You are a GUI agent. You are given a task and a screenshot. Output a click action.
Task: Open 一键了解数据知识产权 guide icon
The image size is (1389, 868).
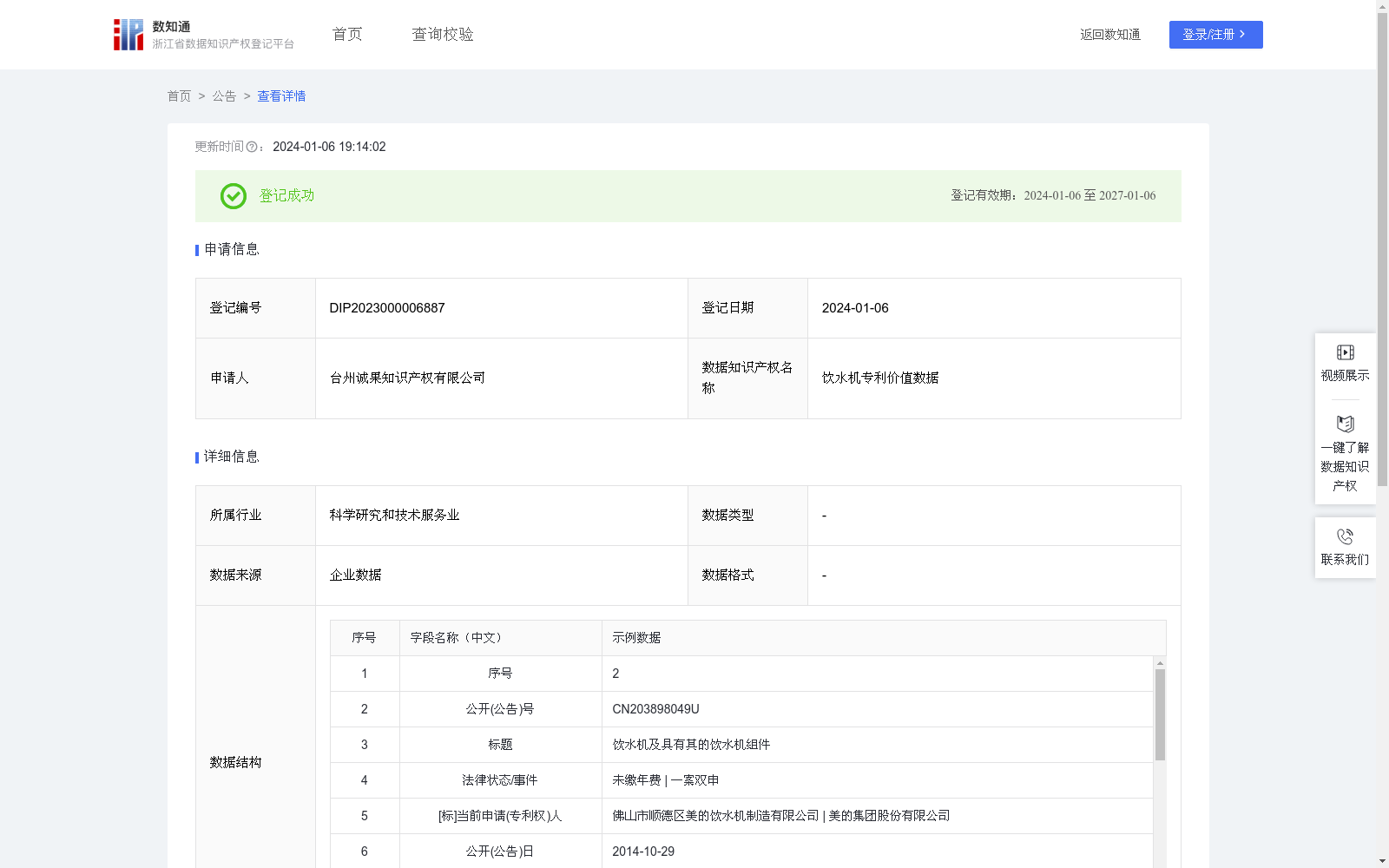[1345, 424]
